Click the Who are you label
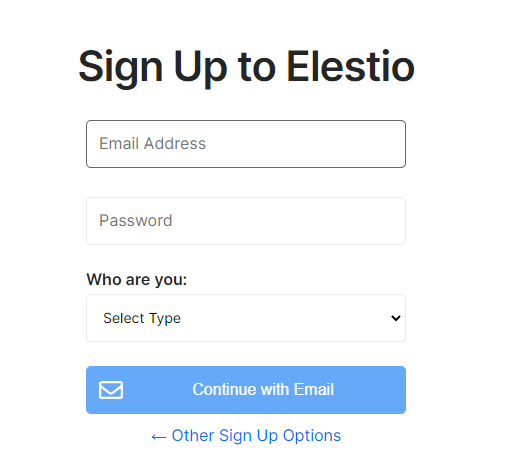Image resolution: width=526 pixels, height=466 pixels. coord(137,279)
